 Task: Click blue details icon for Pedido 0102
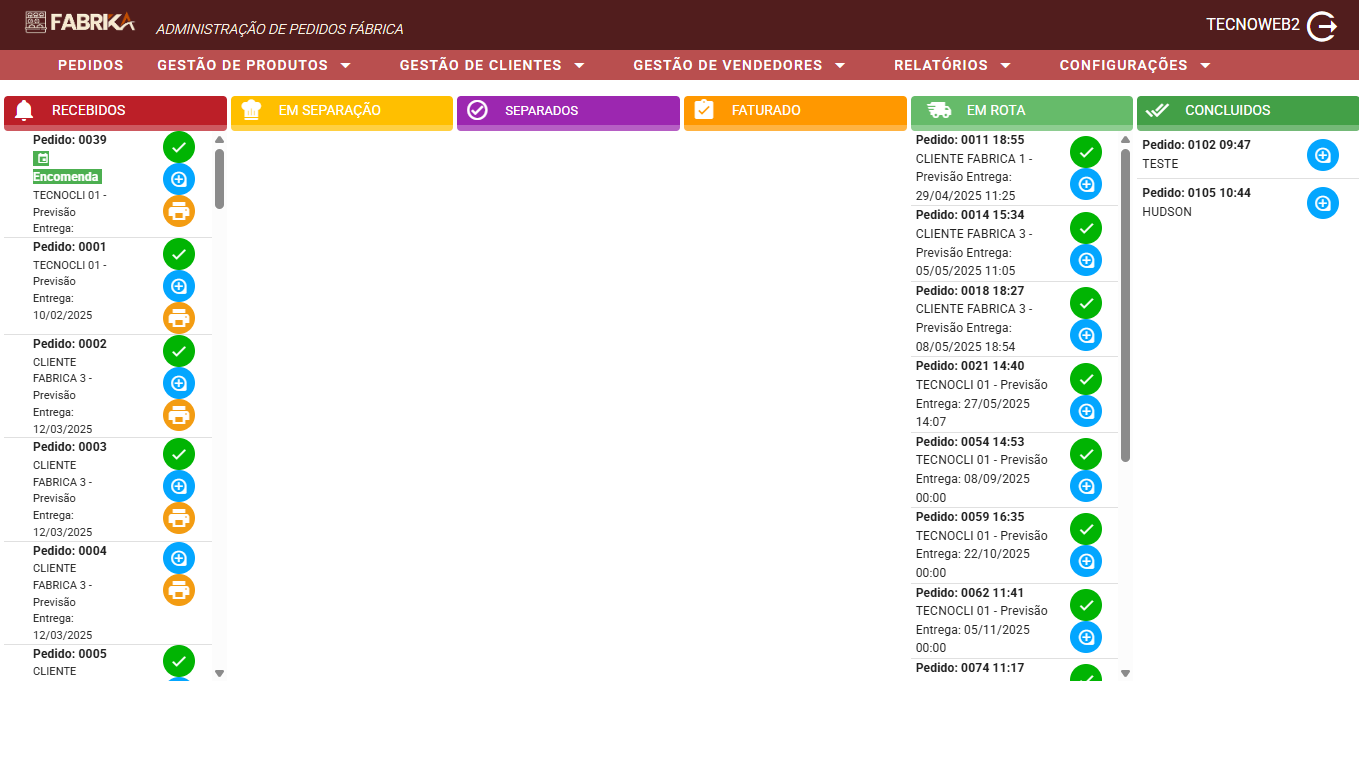[x=1322, y=155]
